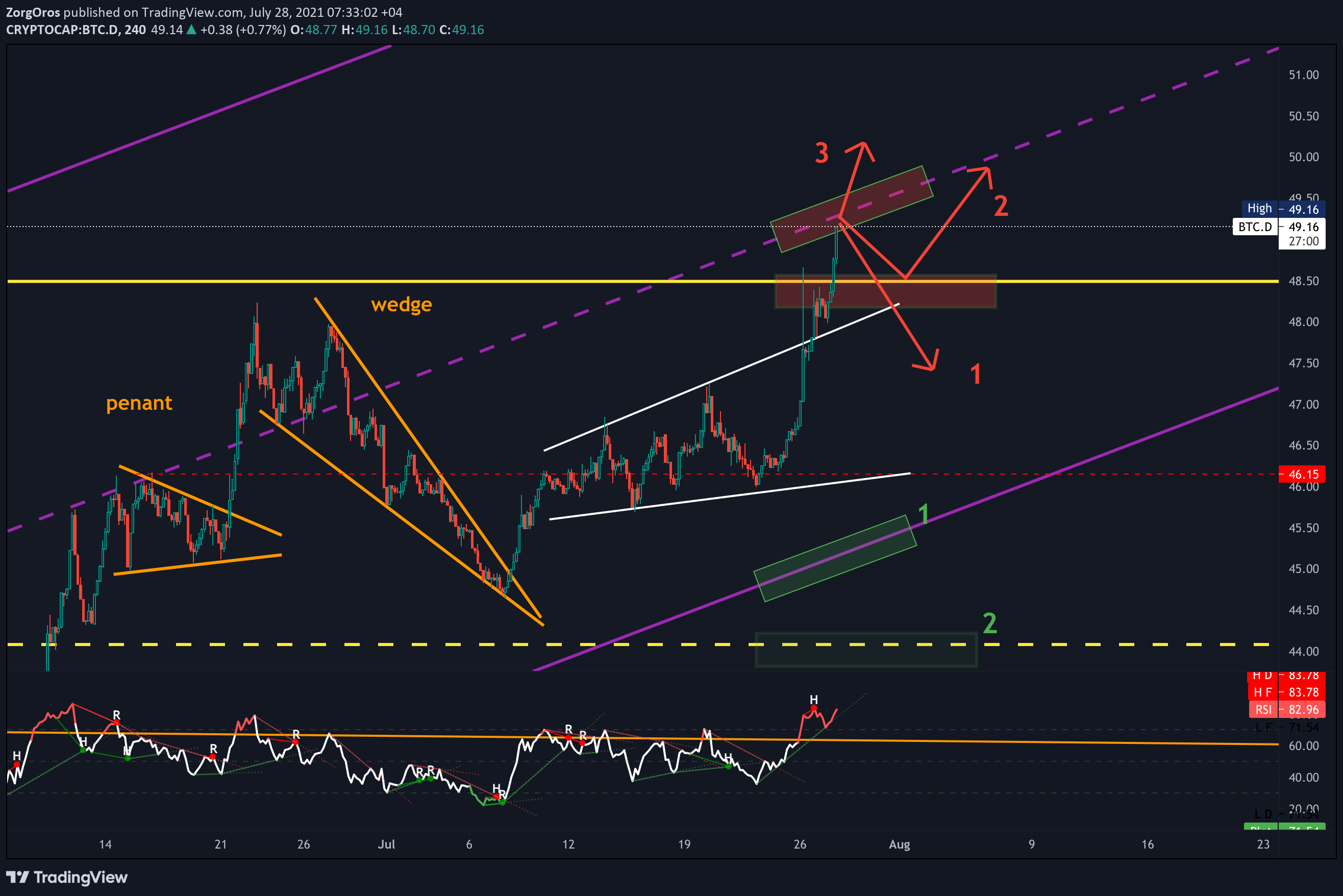Click the 40.00 RSI axis label

pos(1304,778)
